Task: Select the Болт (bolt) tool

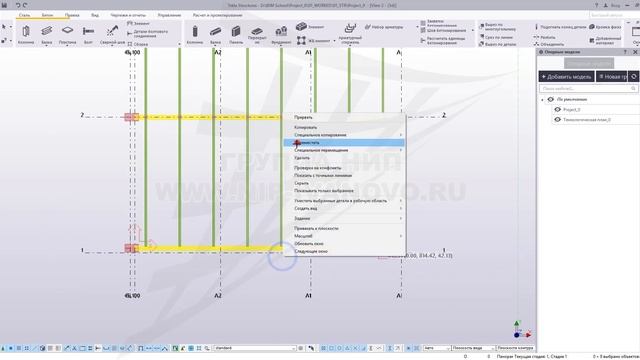Action: [x=88, y=34]
